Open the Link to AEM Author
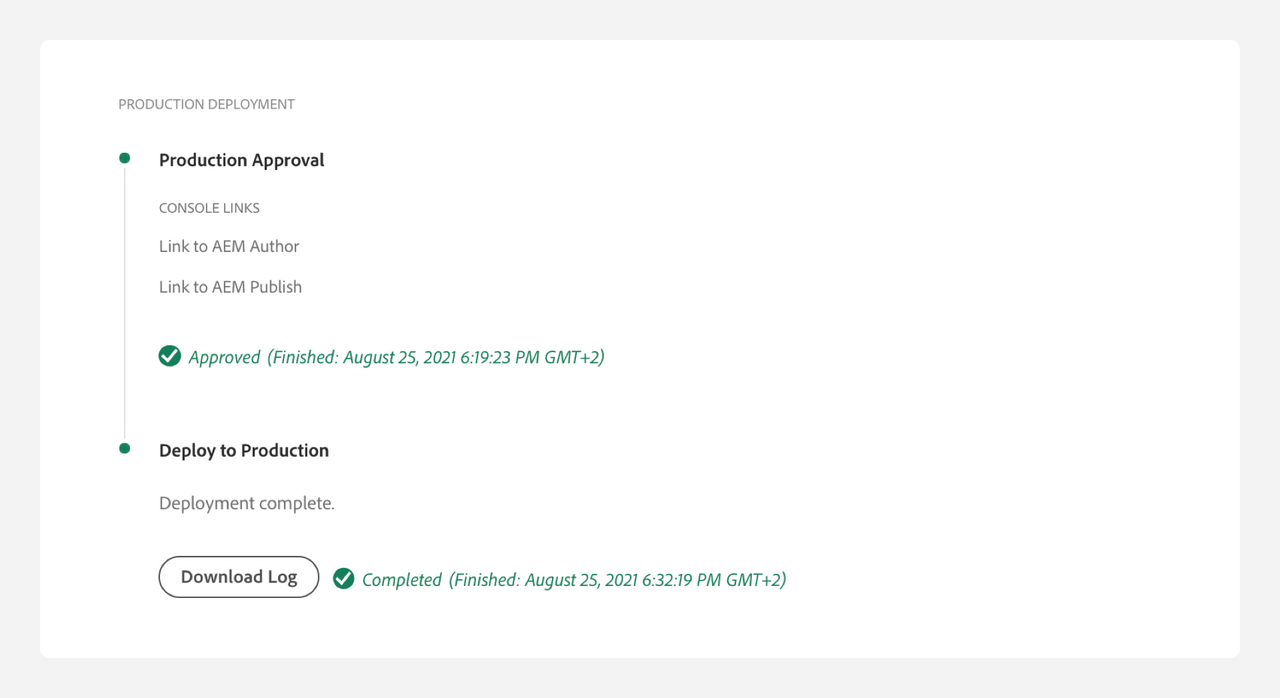Screen dimensions: 1280x698 229,246
